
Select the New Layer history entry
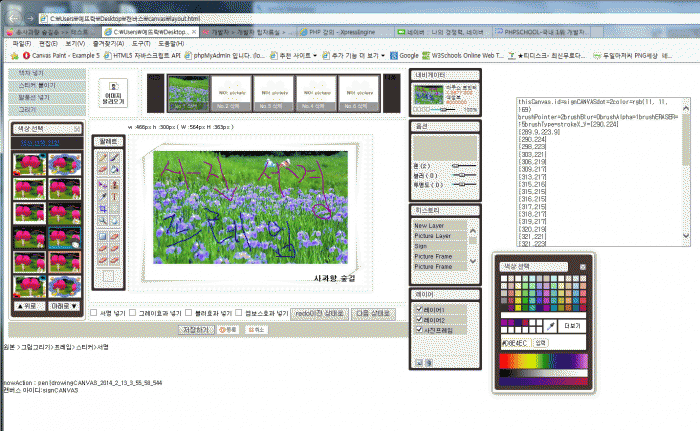(x=440, y=226)
